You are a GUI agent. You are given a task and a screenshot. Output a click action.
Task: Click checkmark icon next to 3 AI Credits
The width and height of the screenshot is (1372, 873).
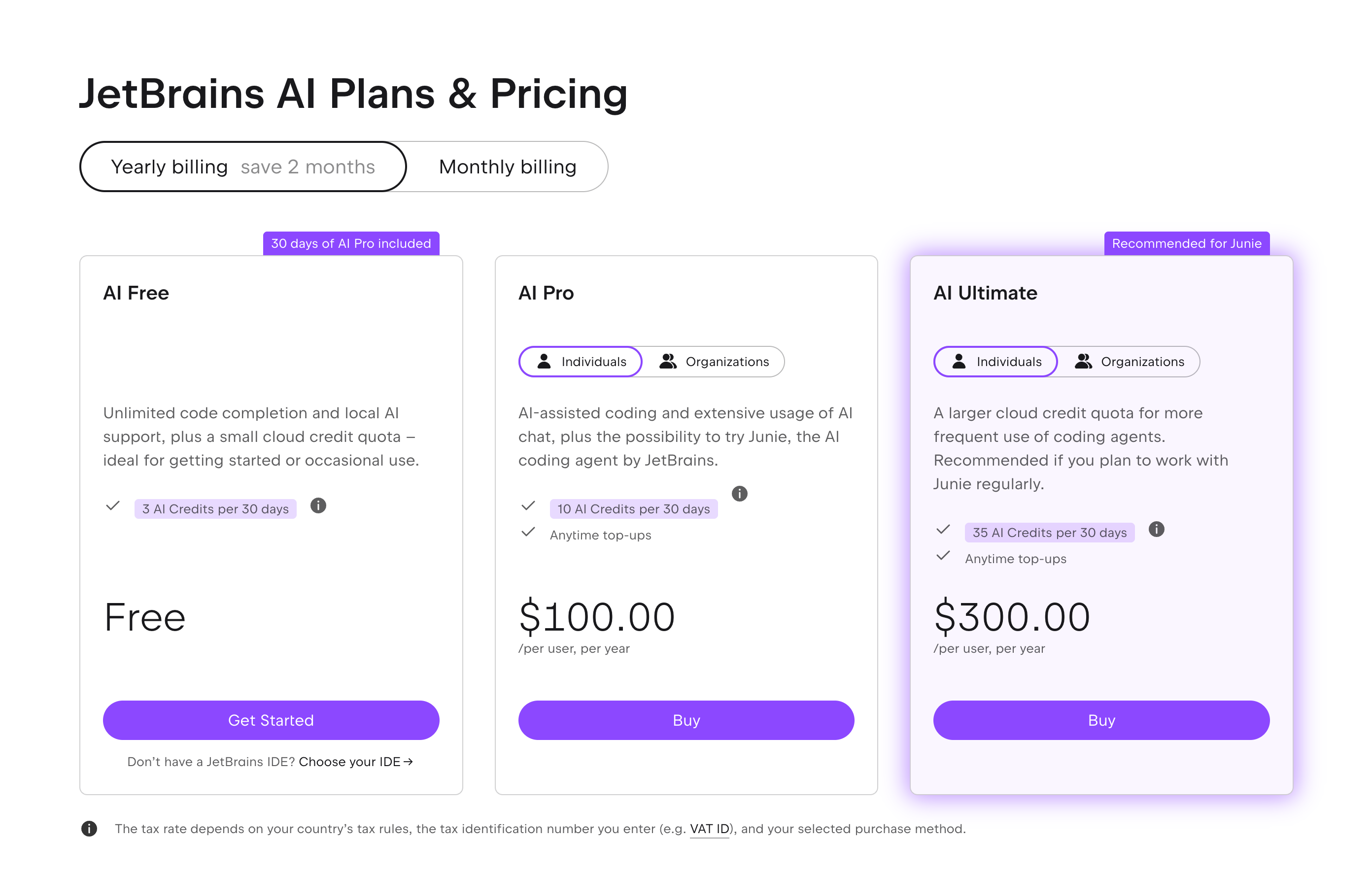tap(113, 505)
